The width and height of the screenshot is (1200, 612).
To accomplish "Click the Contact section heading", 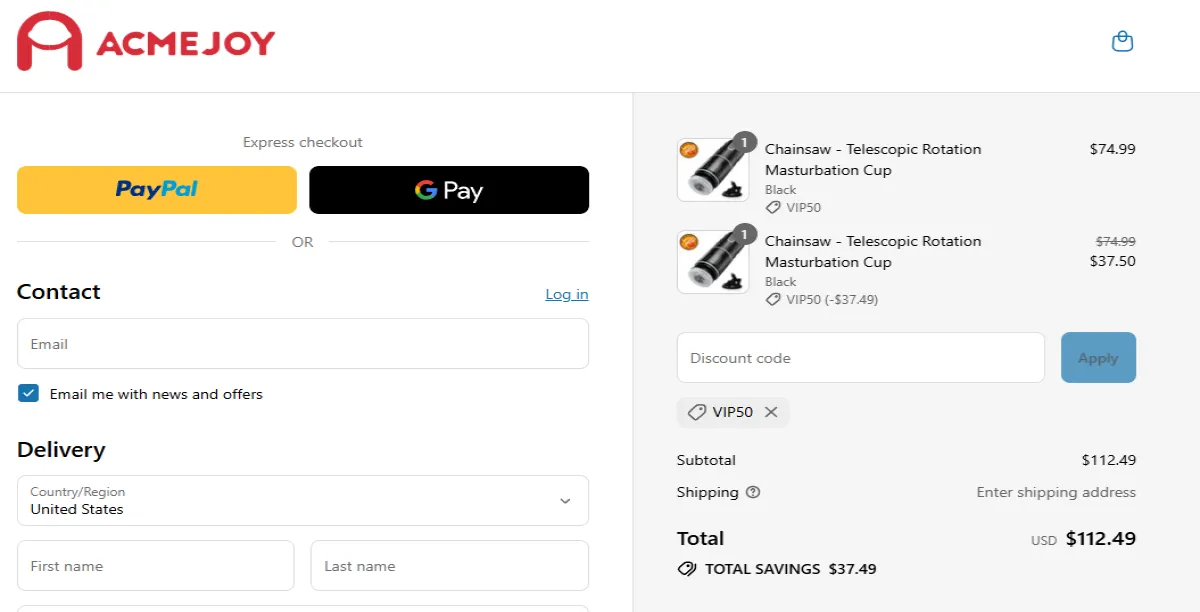I will (58, 291).
